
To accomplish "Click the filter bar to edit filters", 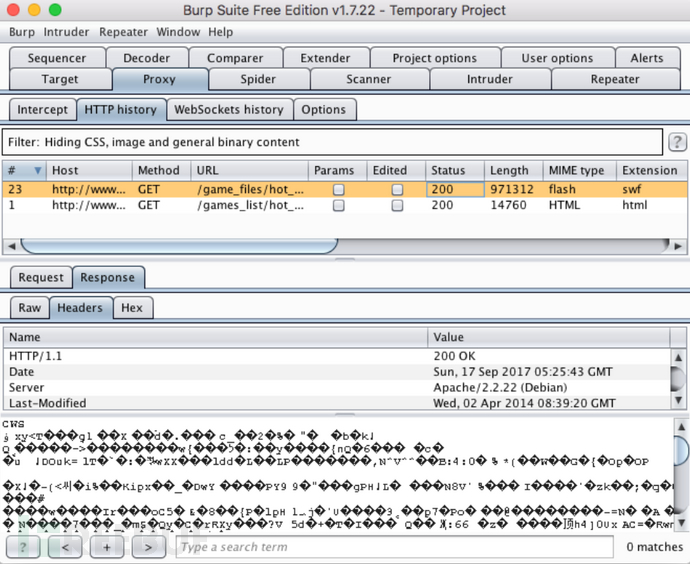I will pos(332,142).
